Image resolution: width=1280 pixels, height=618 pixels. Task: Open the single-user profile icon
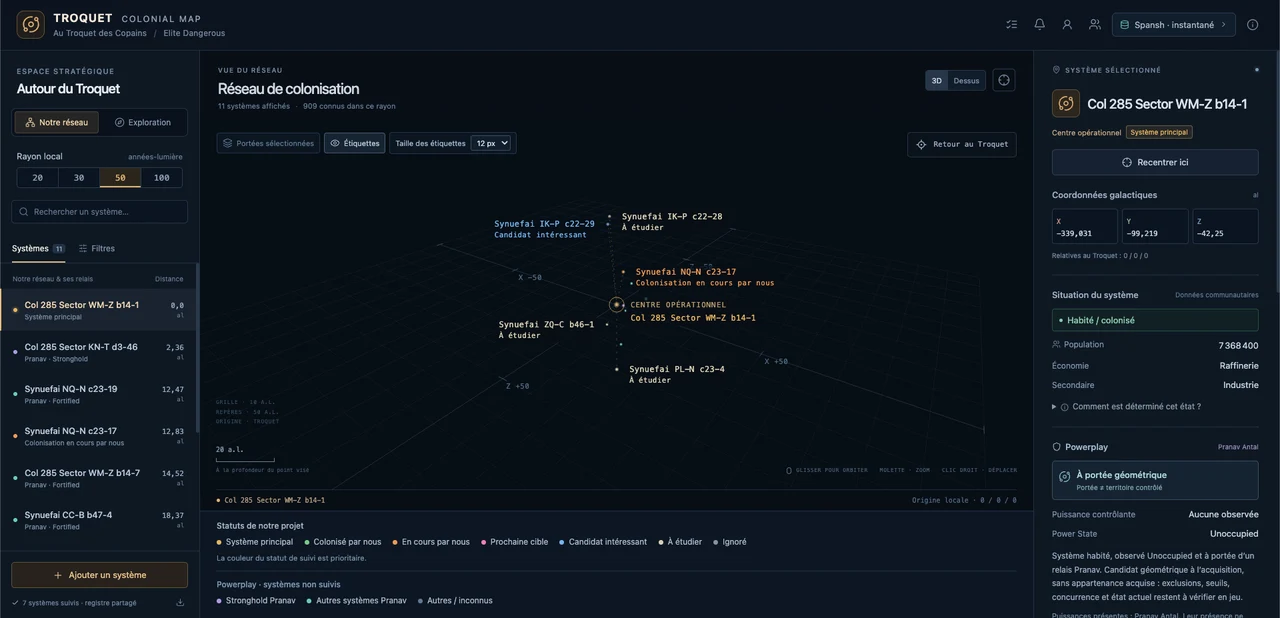click(1068, 25)
